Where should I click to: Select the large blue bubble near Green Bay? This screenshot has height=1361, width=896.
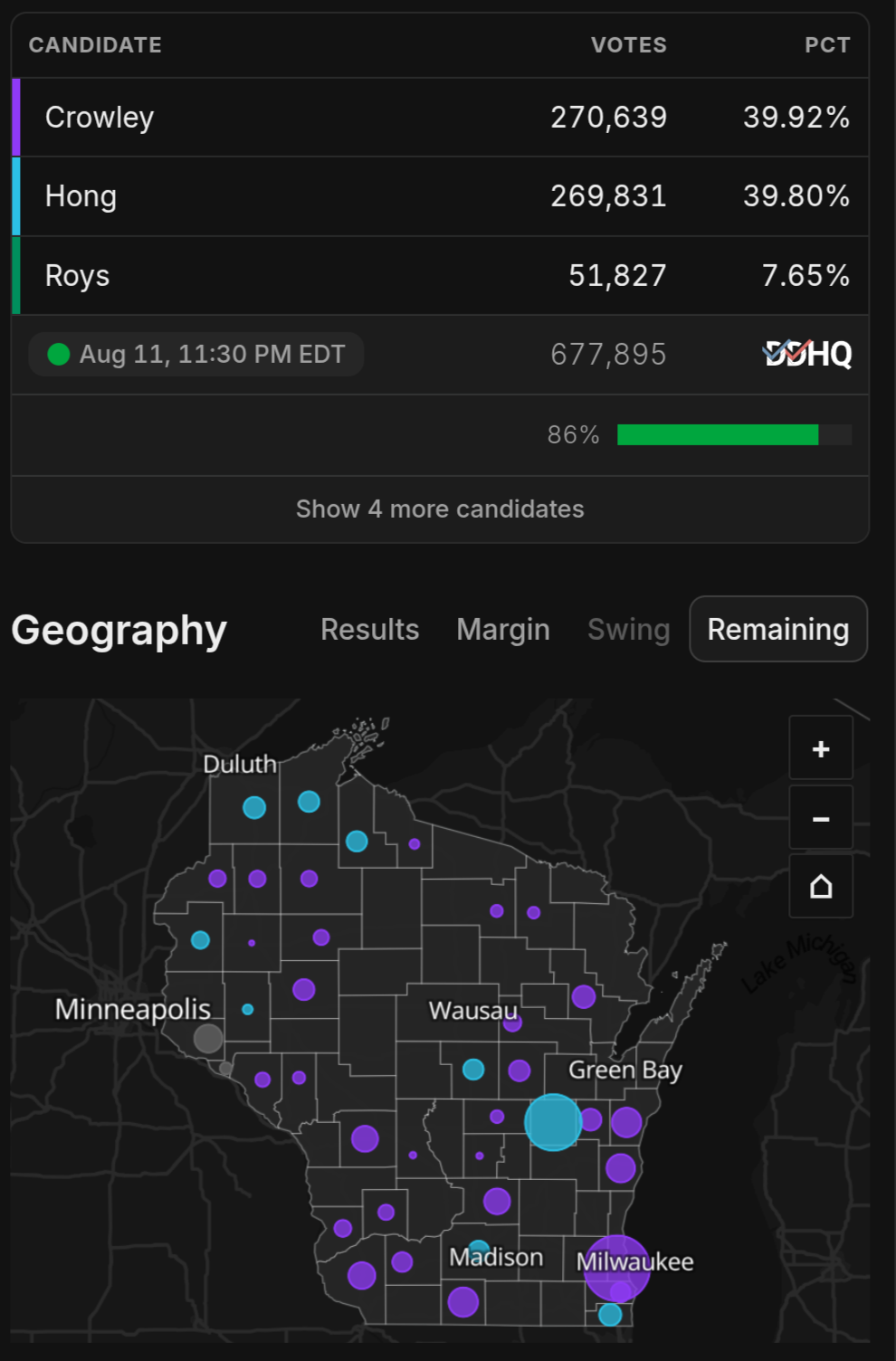553,1122
